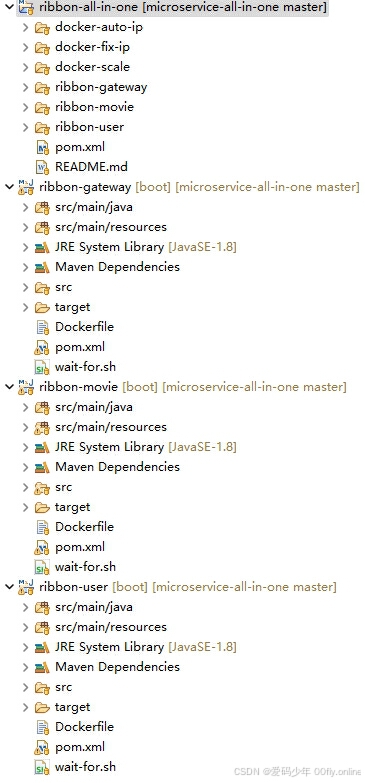
Task: Click the ribbon-gateway Dockerfile icon
Action: (x=42, y=327)
